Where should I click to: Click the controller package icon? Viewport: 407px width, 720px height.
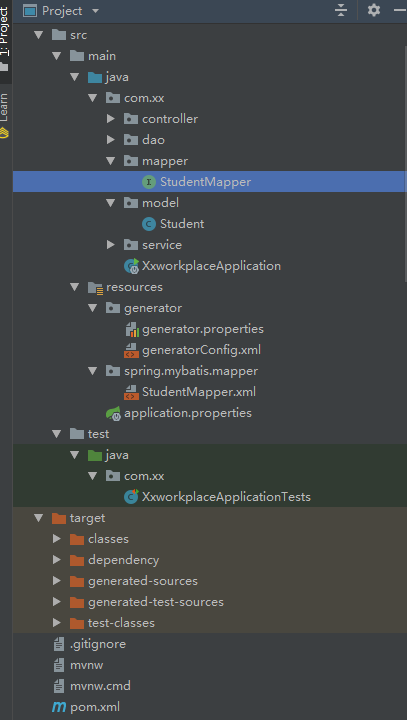131,119
